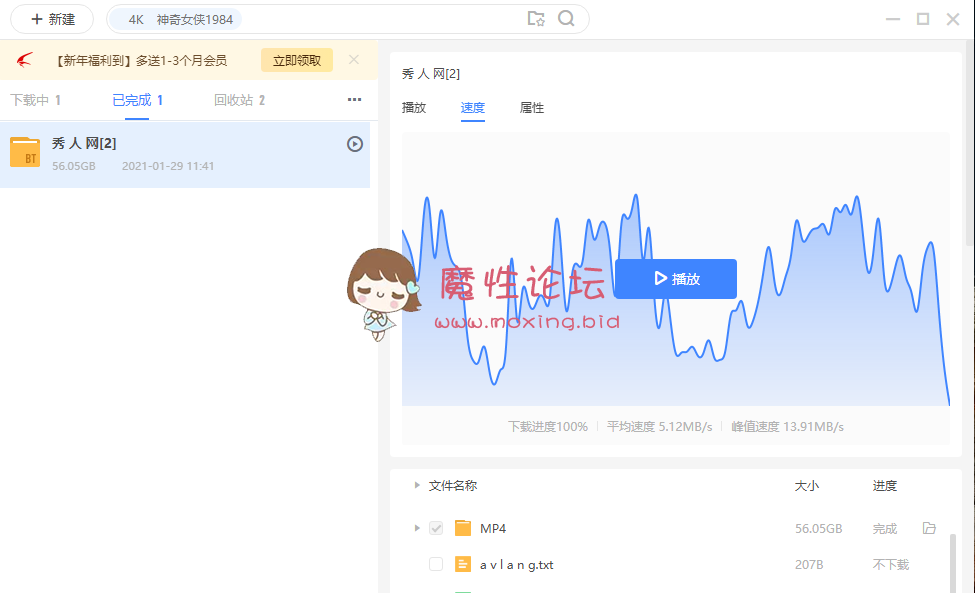Select the 秀人网[2] task title in list

click(x=84, y=144)
